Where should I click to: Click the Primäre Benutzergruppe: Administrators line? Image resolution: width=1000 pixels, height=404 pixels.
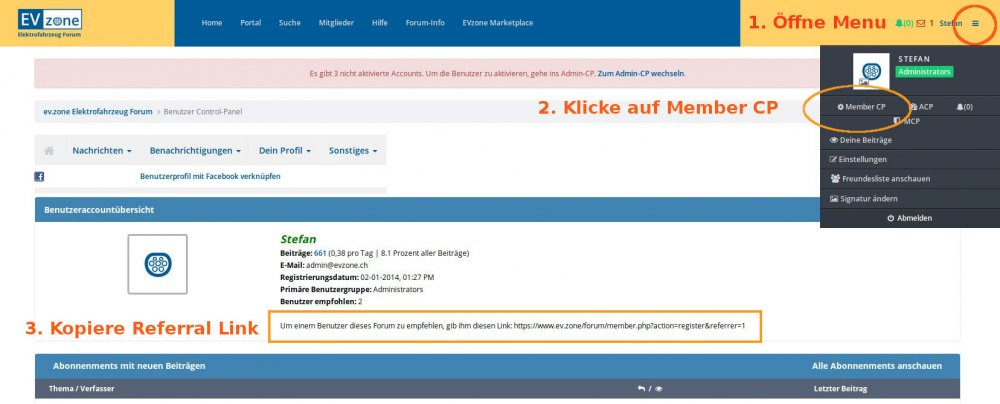tap(351, 290)
